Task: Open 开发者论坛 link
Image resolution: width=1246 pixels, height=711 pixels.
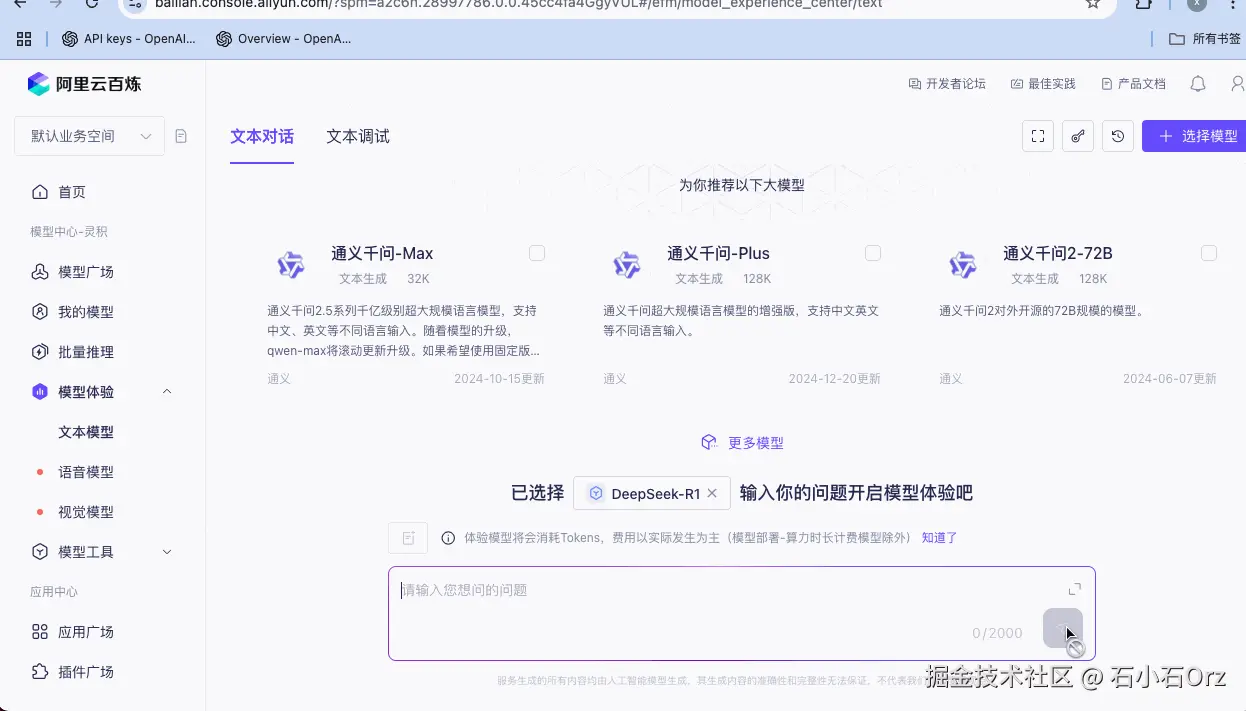Action: coord(947,84)
